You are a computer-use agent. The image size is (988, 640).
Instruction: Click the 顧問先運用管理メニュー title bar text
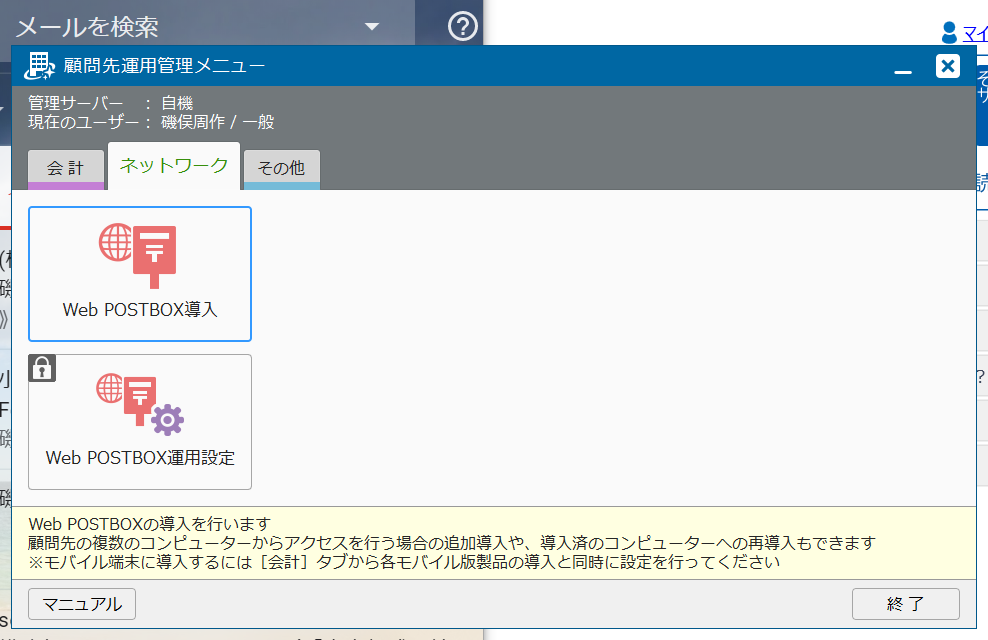click(164, 66)
